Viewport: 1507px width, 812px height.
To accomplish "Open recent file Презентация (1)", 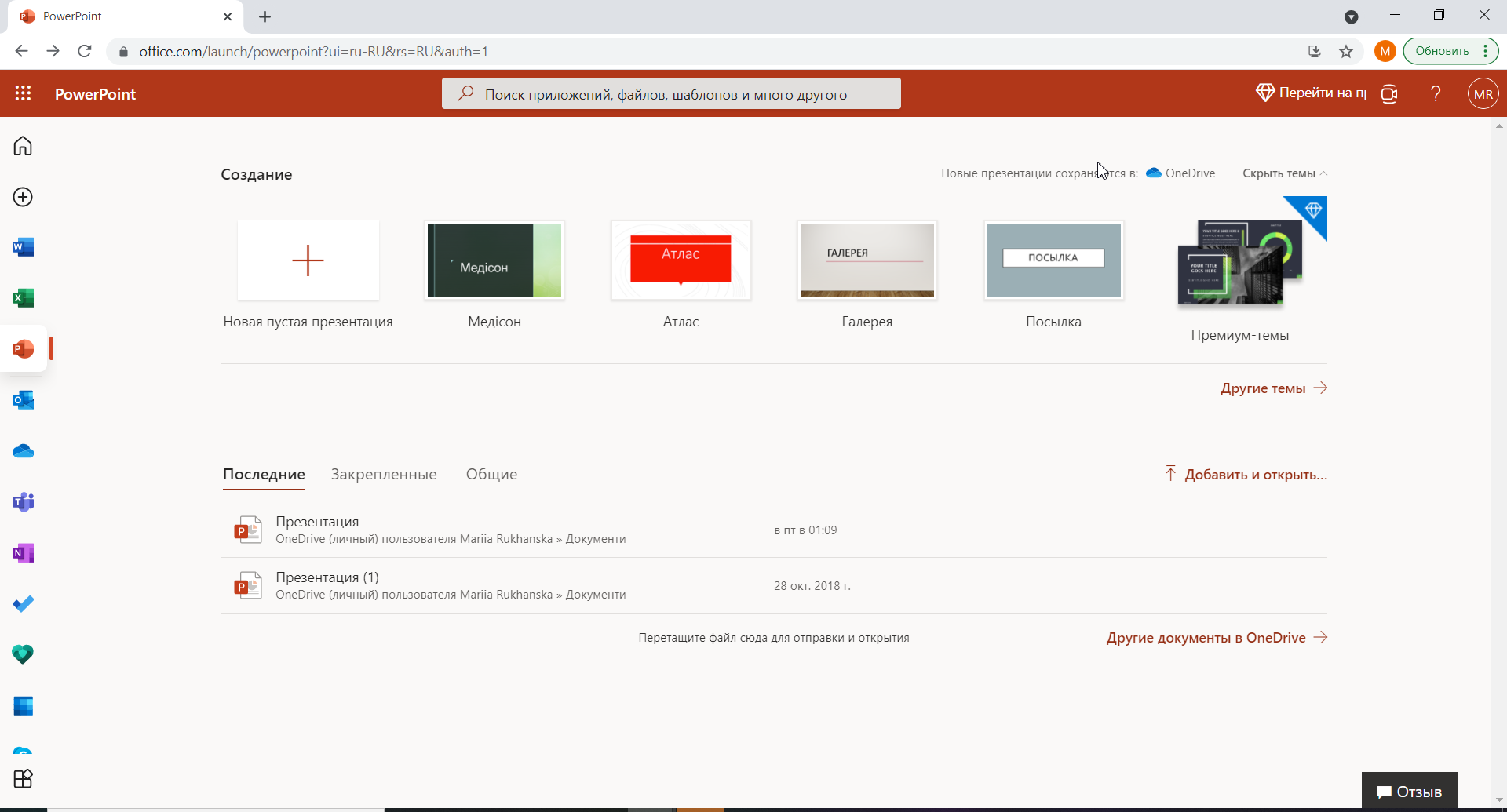I will (x=327, y=577).
